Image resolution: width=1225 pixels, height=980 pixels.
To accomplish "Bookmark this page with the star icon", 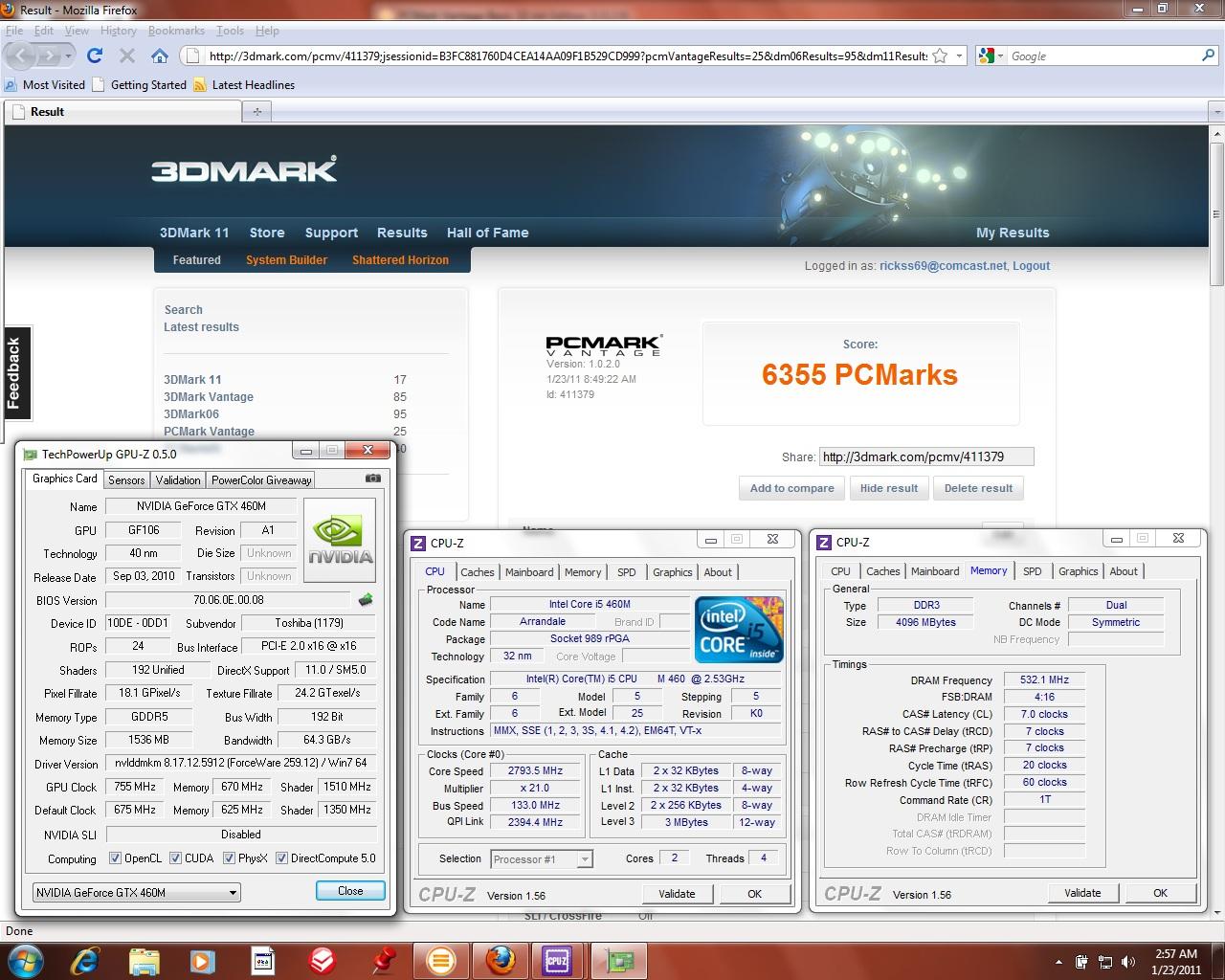I will [x=940, y=56].
